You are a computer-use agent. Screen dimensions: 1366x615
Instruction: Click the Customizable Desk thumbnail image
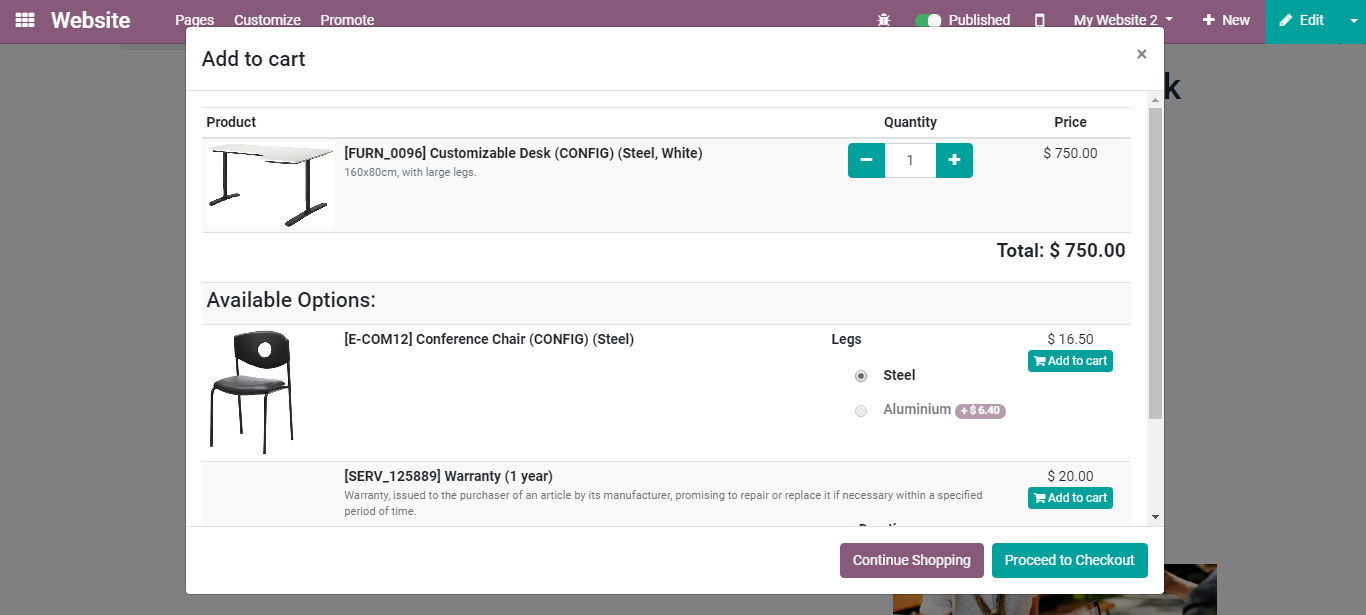click(270, 185)
